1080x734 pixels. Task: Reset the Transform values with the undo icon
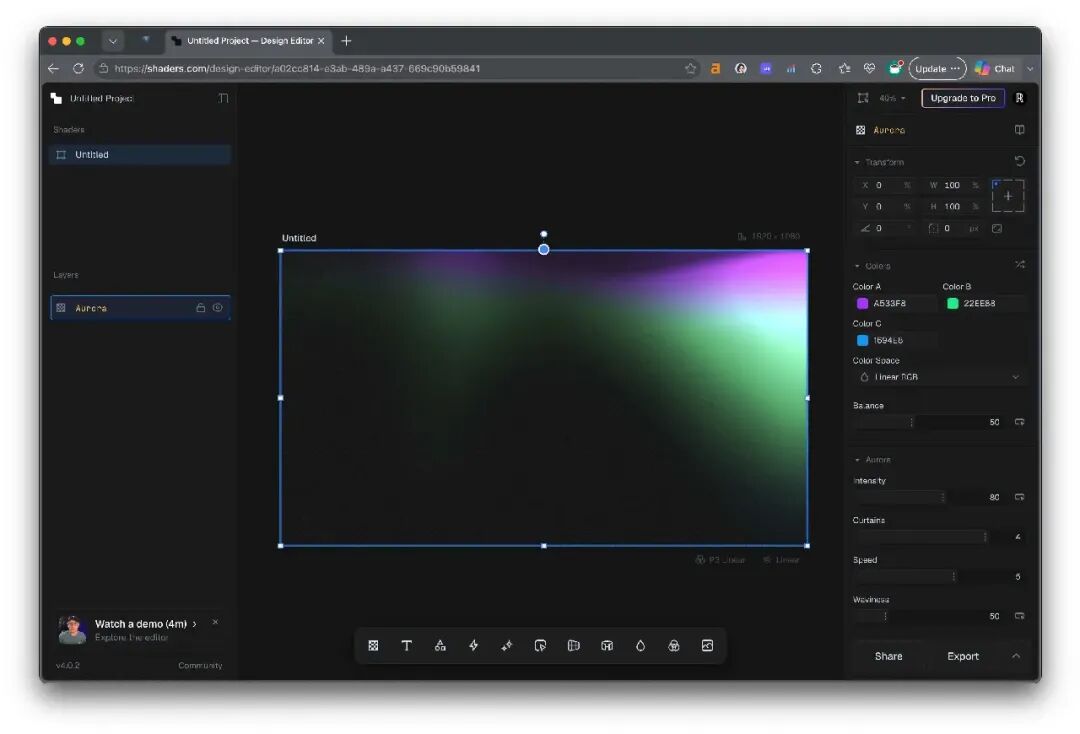pos(1020,161)
